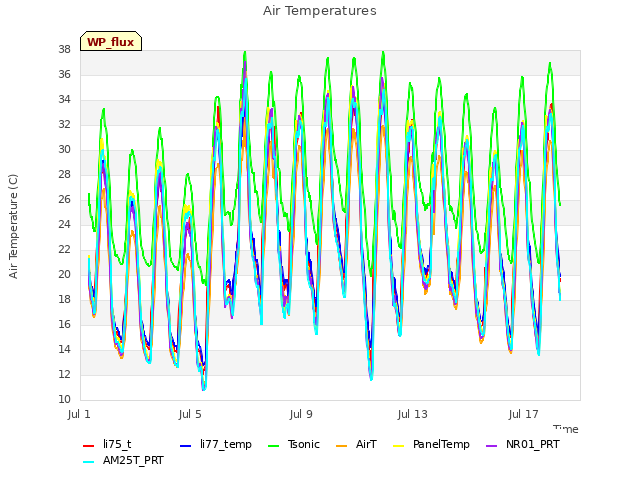Click the Air Temperatures chart title
The image size is (640, 480).
(320, 11)
